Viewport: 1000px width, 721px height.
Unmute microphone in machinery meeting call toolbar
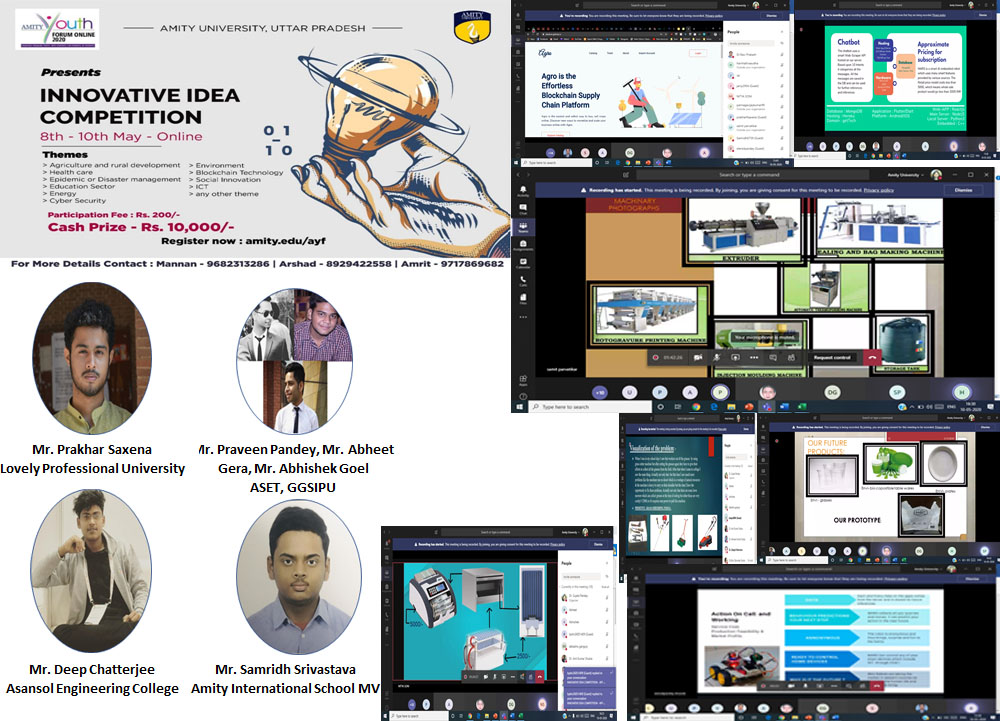pos(717,358)
